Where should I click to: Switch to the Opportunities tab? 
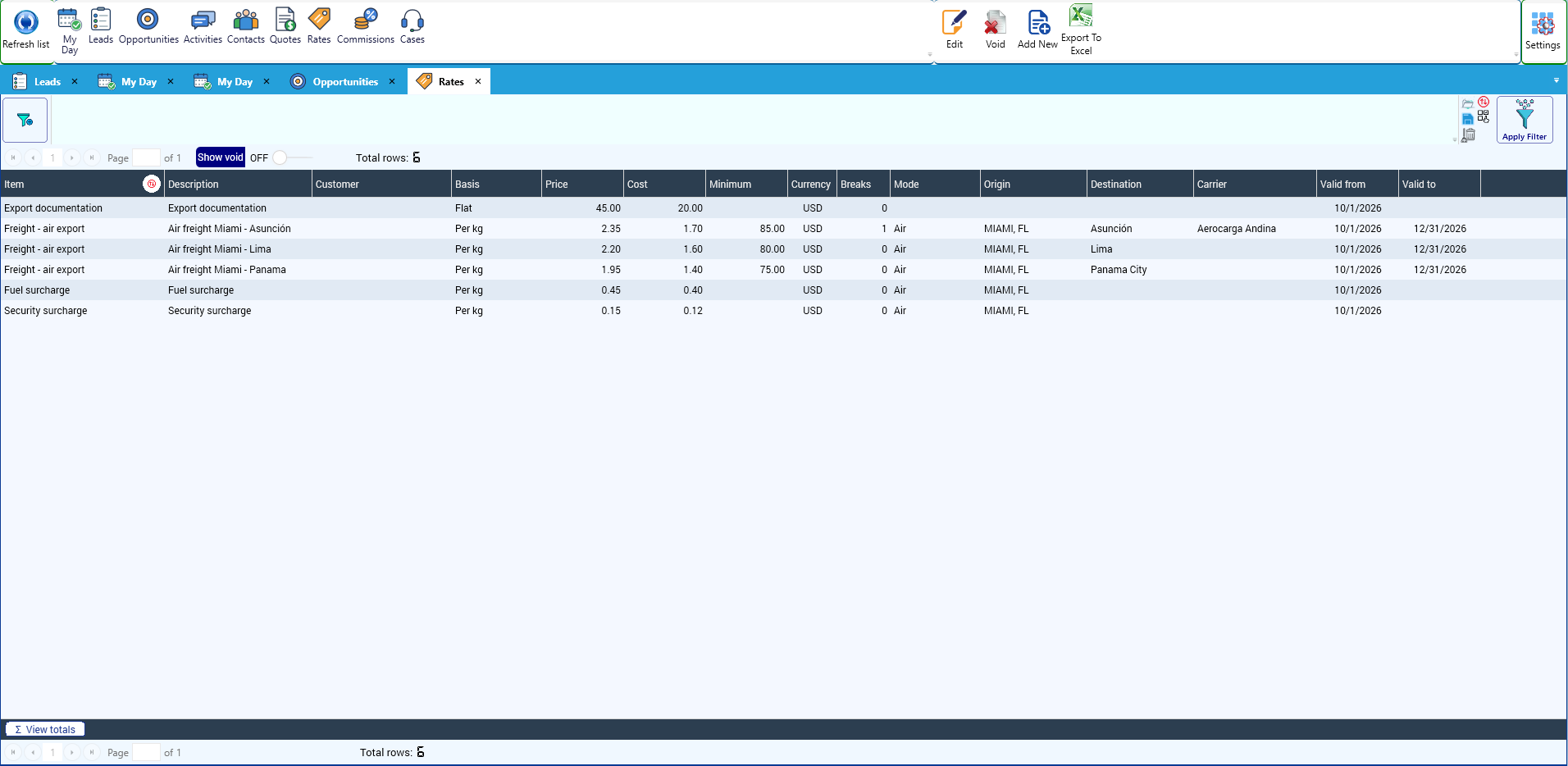point(345,81)
